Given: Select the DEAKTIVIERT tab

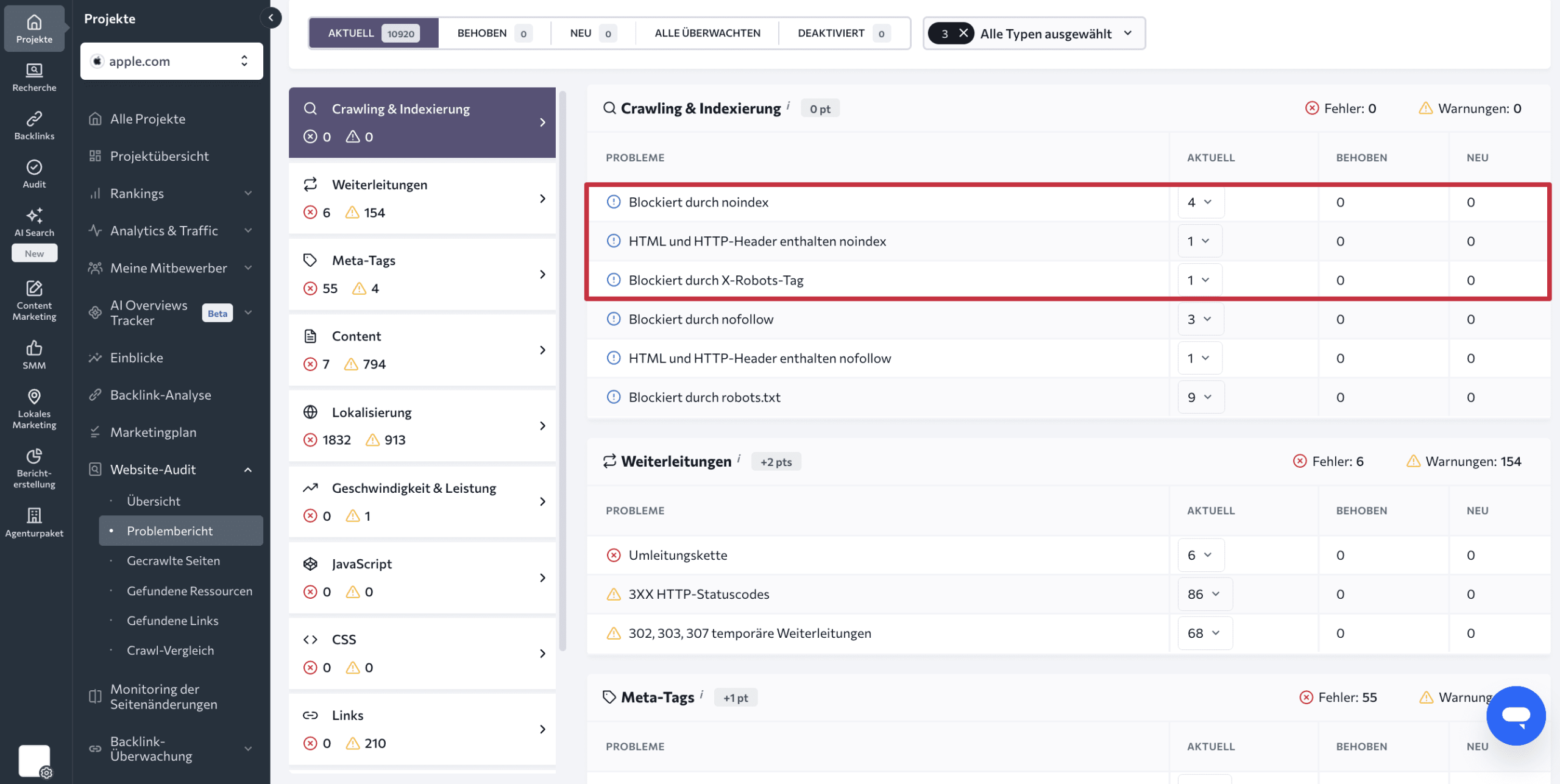Looking at the screenshot, I should 844,33.
